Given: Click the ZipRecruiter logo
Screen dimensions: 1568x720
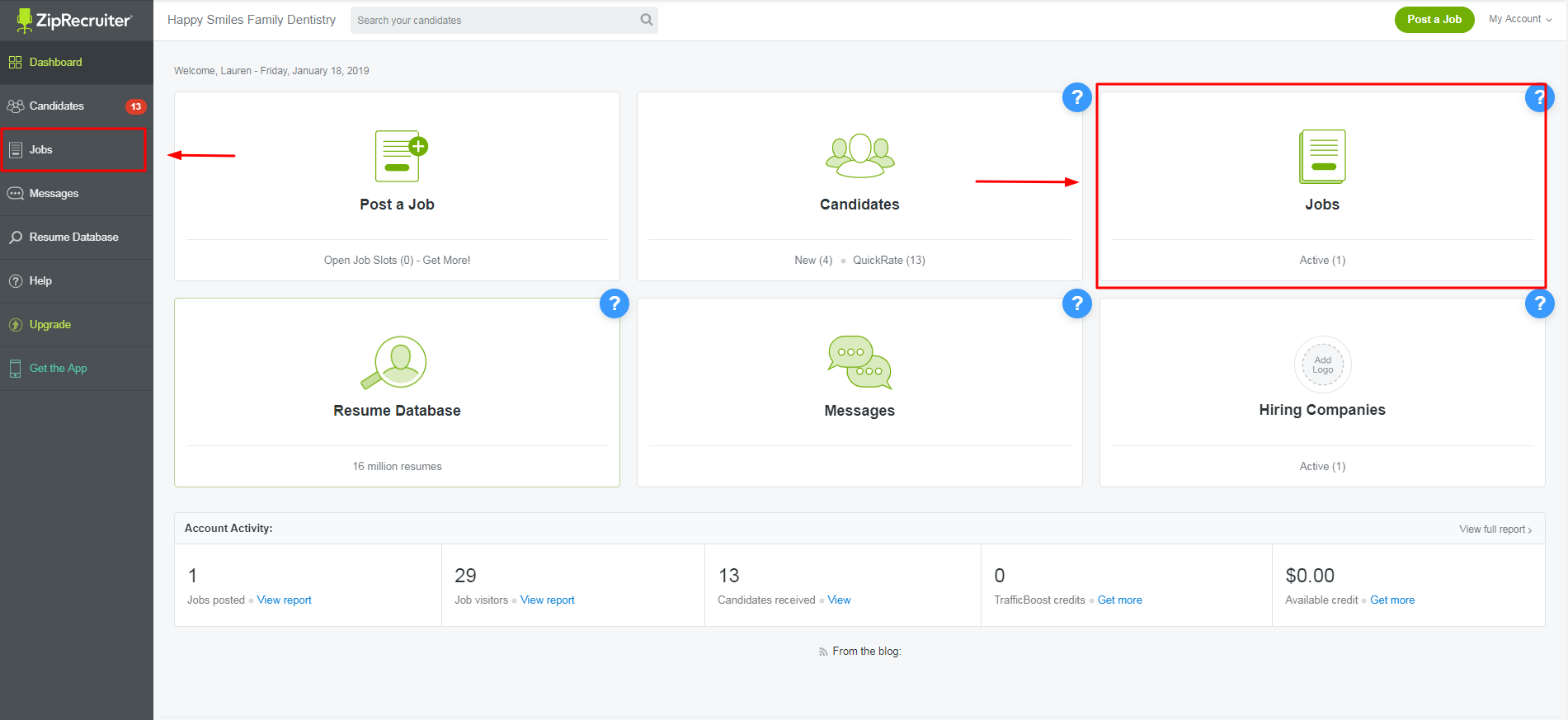Looking at the screenshot, I should [x=74, y=20].
